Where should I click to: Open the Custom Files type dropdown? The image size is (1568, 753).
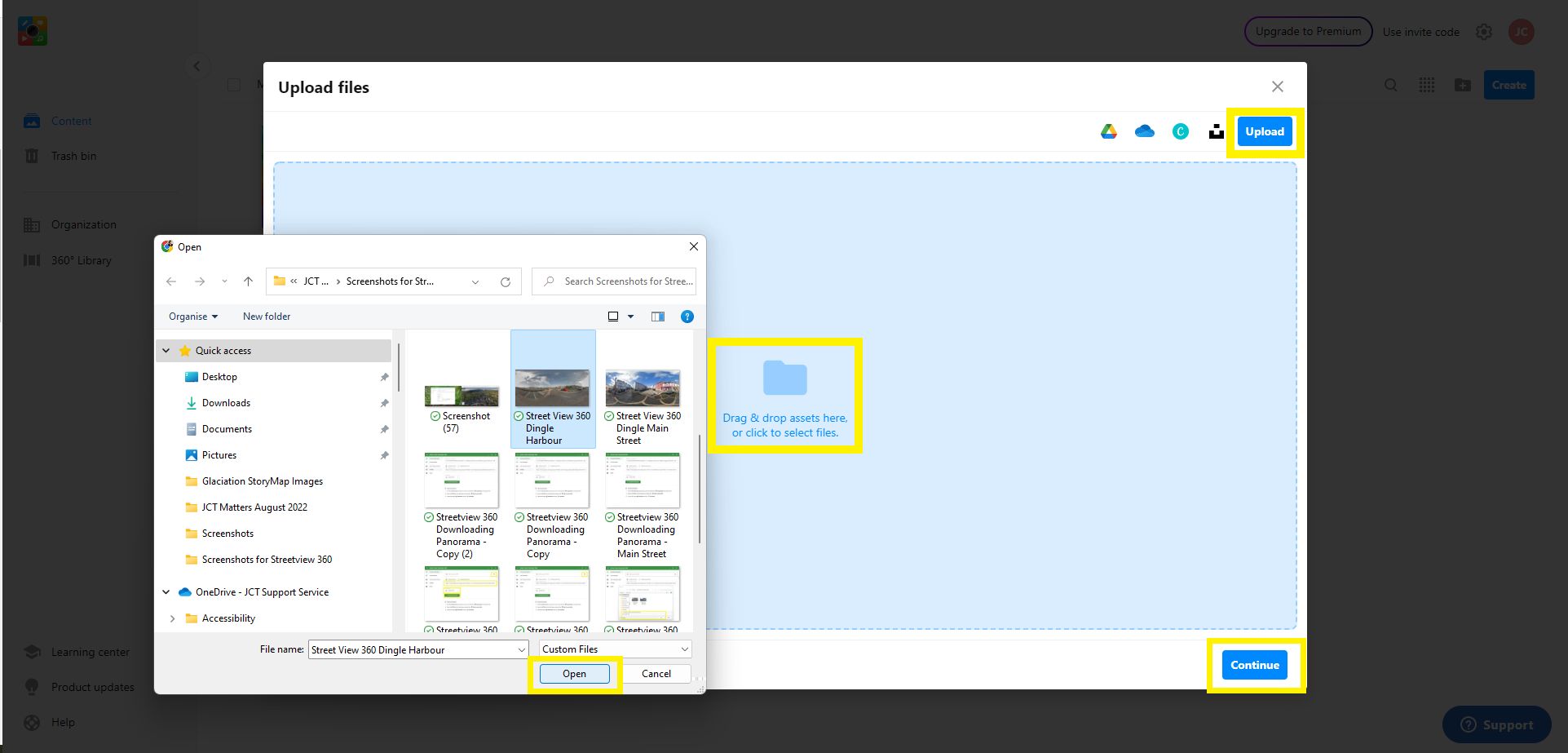click(x=615, y=649)
